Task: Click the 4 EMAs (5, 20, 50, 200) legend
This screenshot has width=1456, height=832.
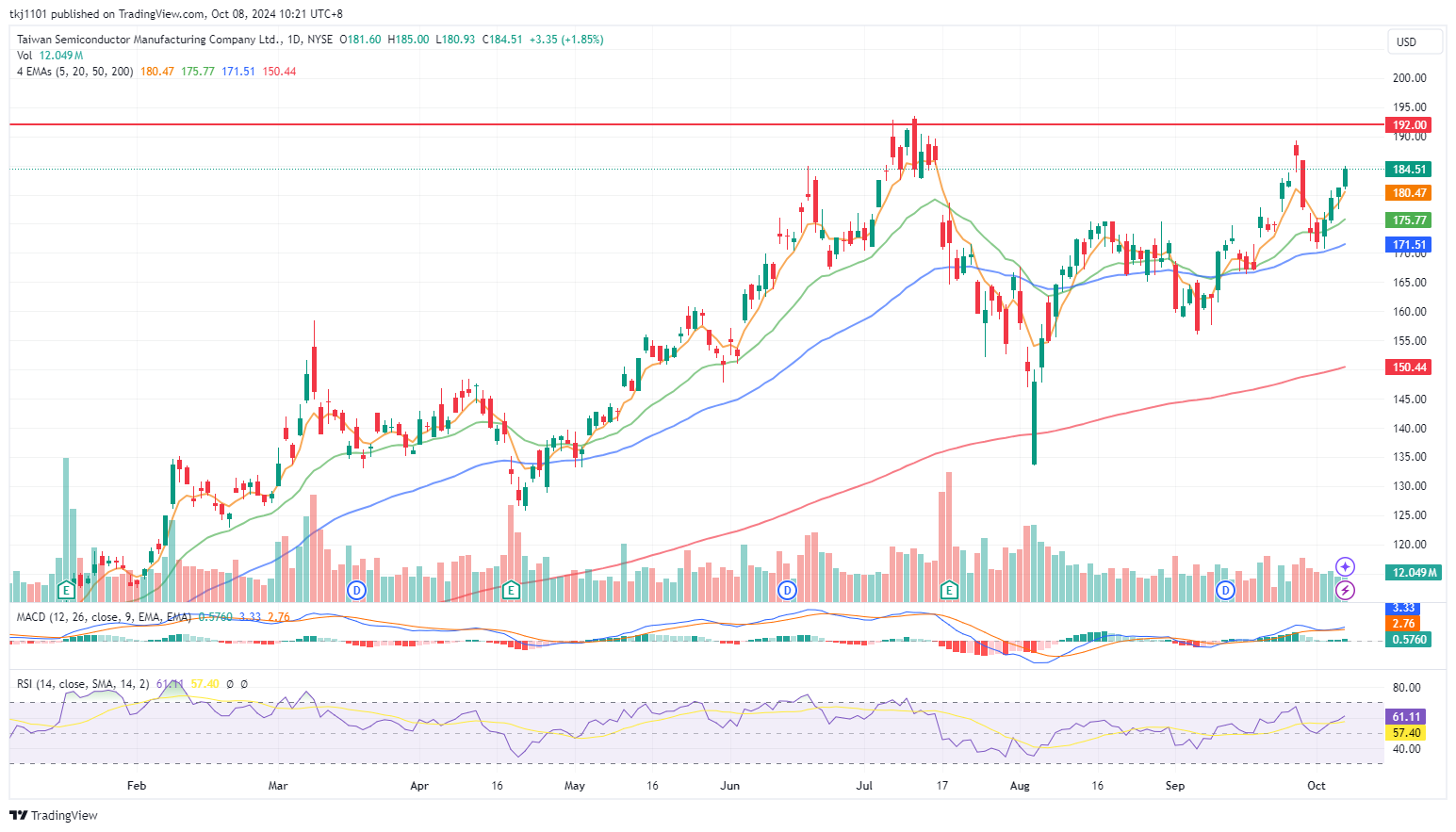Action: tap(75, 72)
